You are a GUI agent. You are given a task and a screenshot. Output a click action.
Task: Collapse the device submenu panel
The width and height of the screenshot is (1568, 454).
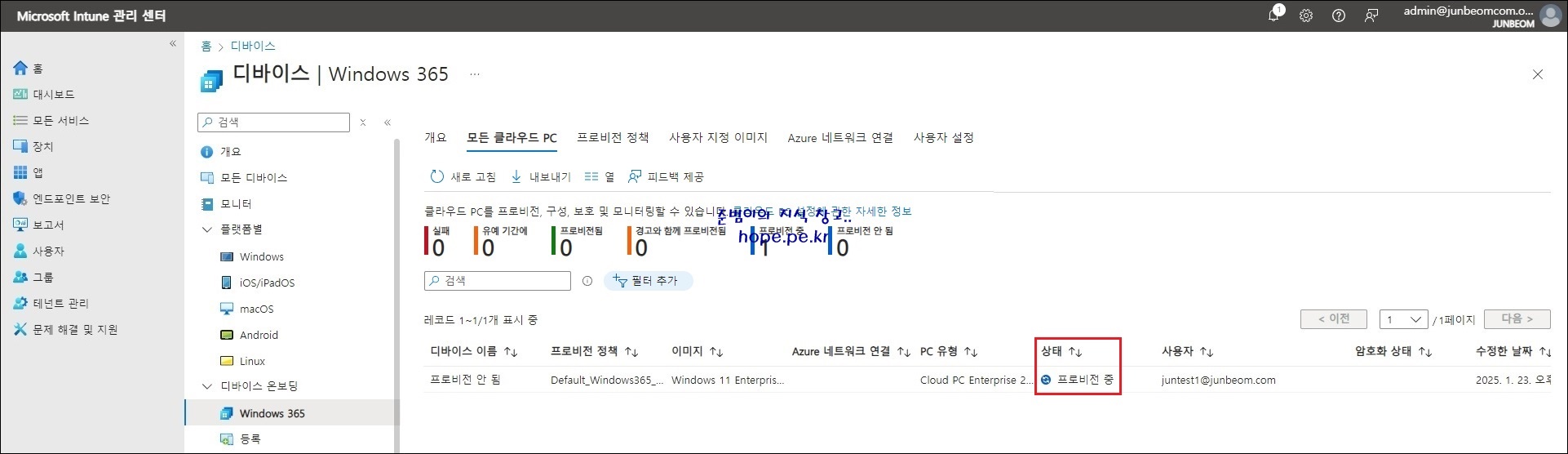click(388, 122)
